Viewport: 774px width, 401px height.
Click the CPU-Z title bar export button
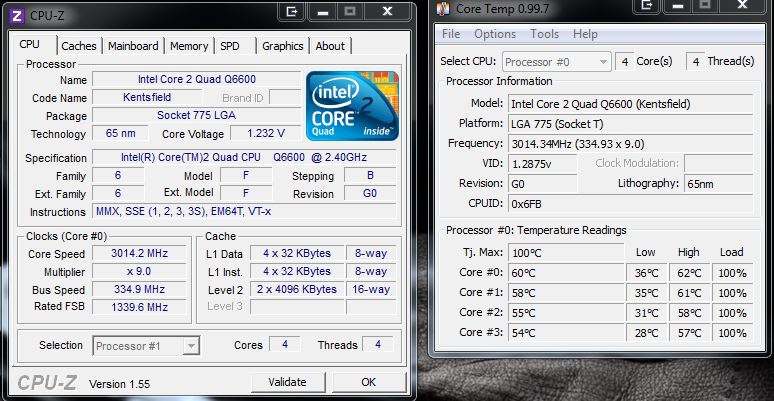291,11
